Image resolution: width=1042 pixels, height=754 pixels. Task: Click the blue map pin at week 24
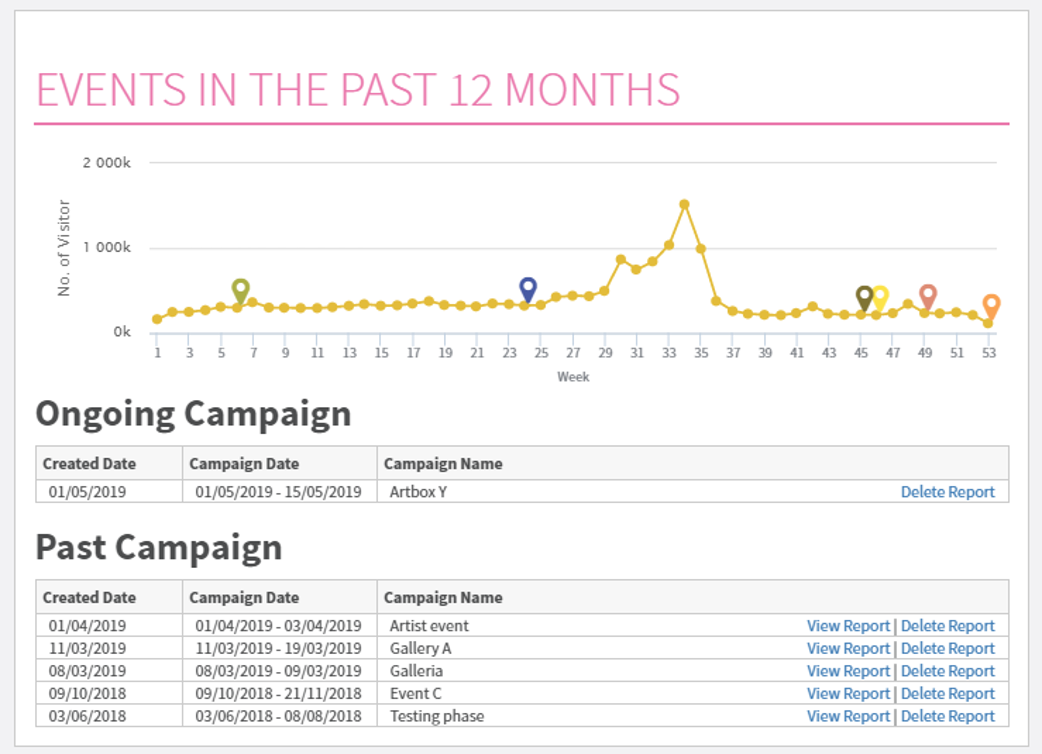[528, 289]
